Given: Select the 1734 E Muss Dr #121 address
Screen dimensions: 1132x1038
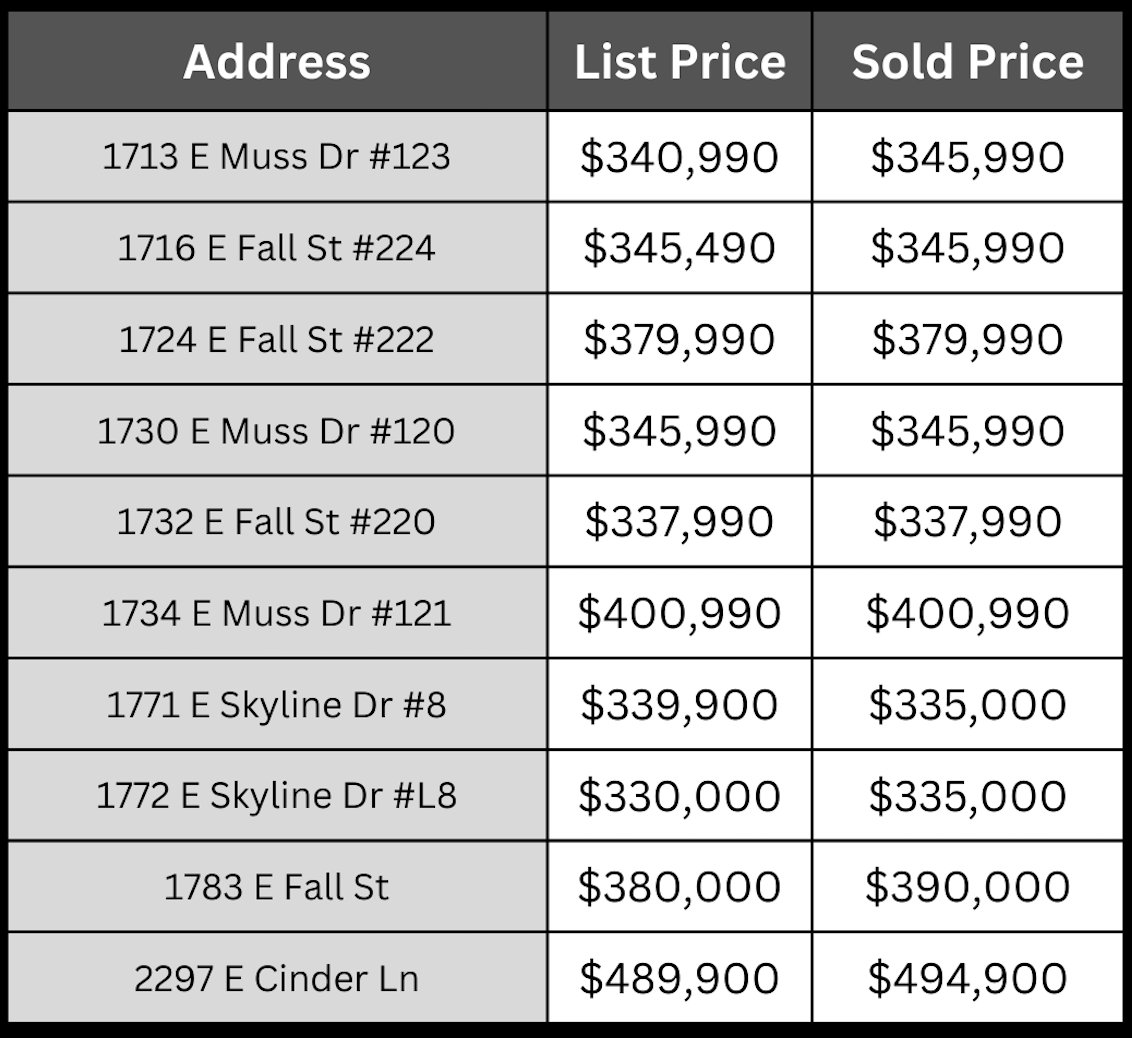Looking at the screenshot, I should click(277, 613).
